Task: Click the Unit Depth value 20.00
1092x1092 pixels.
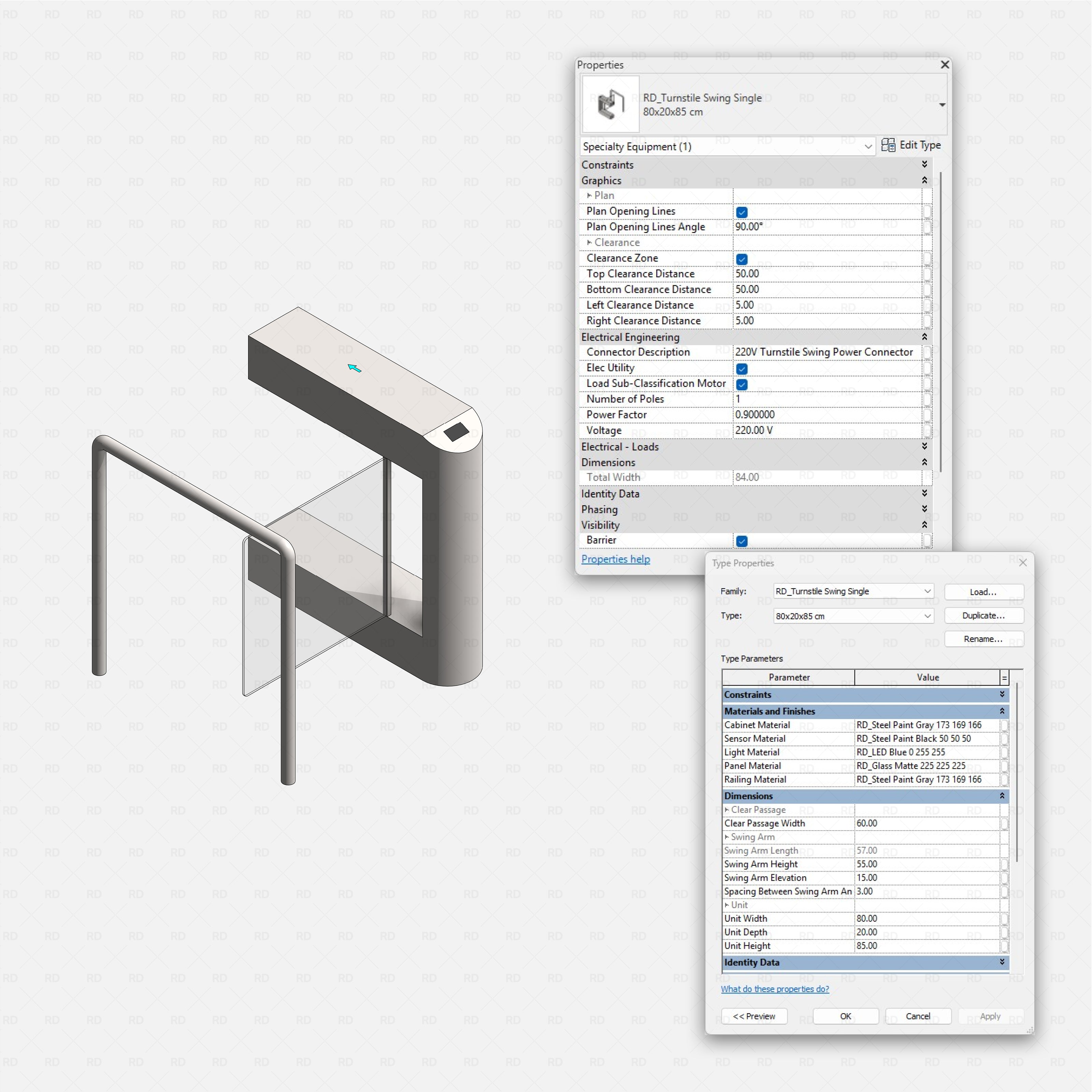Action: [x=928, y=932]
